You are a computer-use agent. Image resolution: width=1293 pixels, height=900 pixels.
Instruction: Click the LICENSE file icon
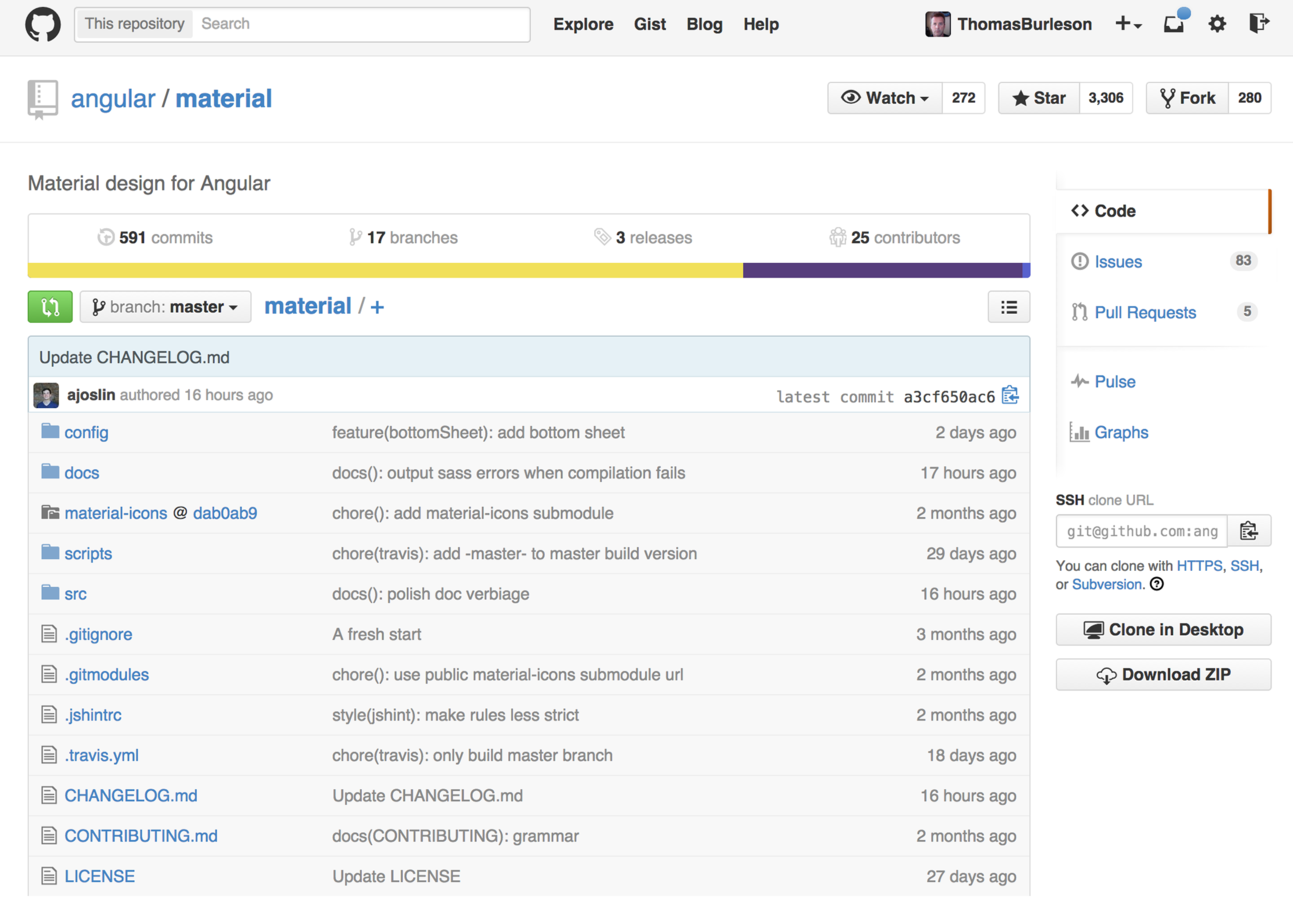point(49,876)
